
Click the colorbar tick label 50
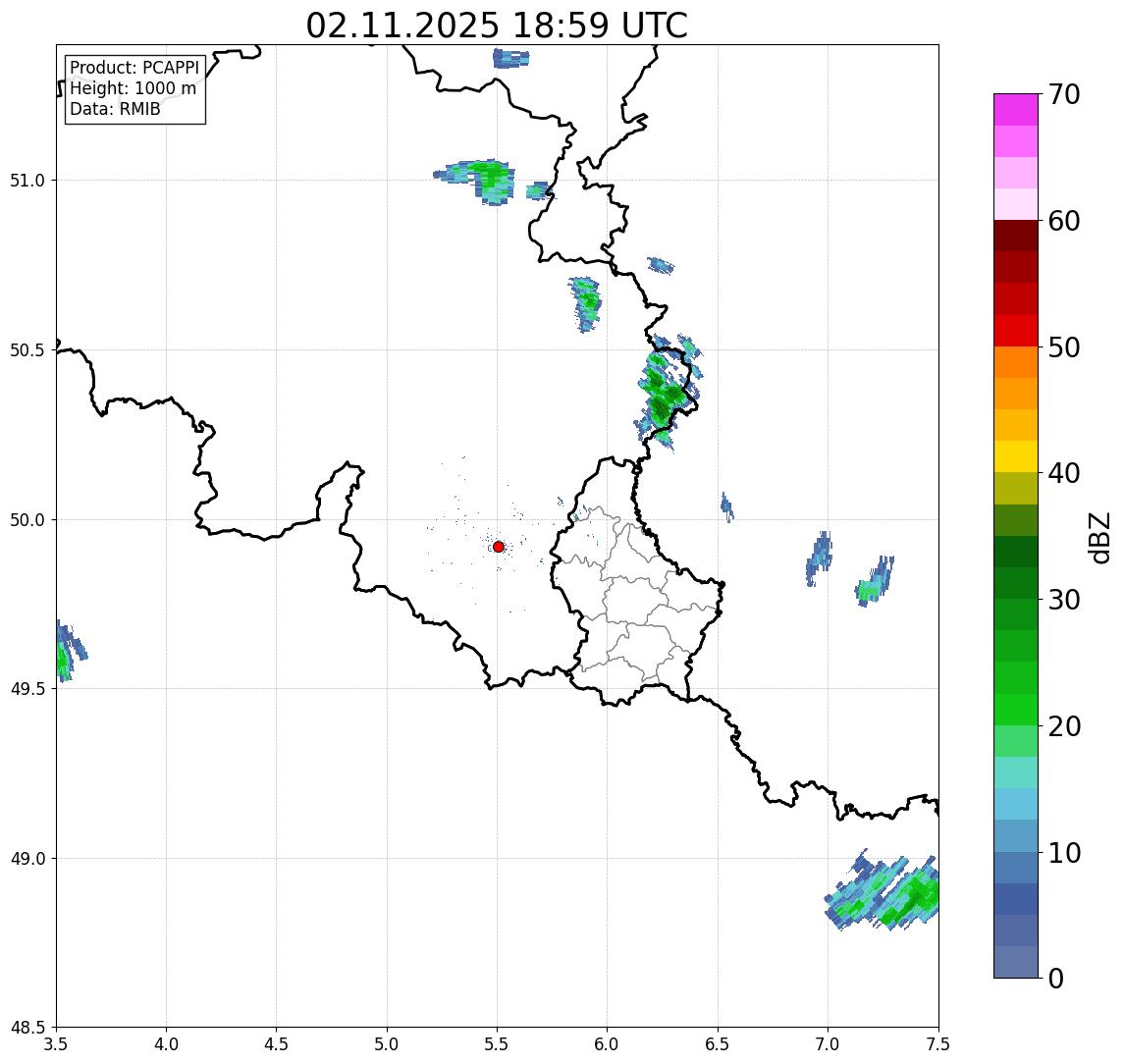click(x=1064, y=347)
